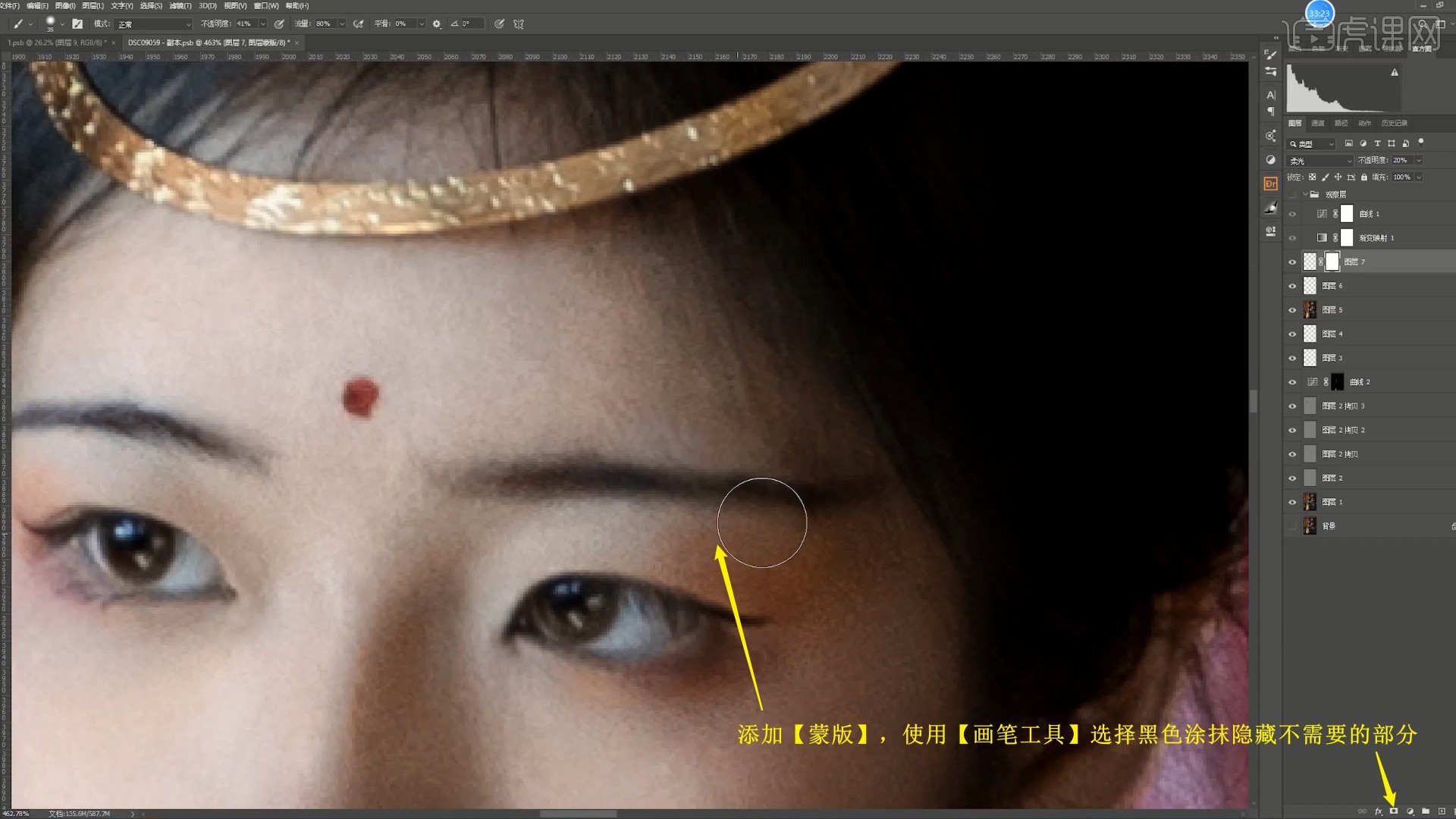Switch to the 1.psb document tab
This screenshot has height=819, width=1456.
(56, 43)
